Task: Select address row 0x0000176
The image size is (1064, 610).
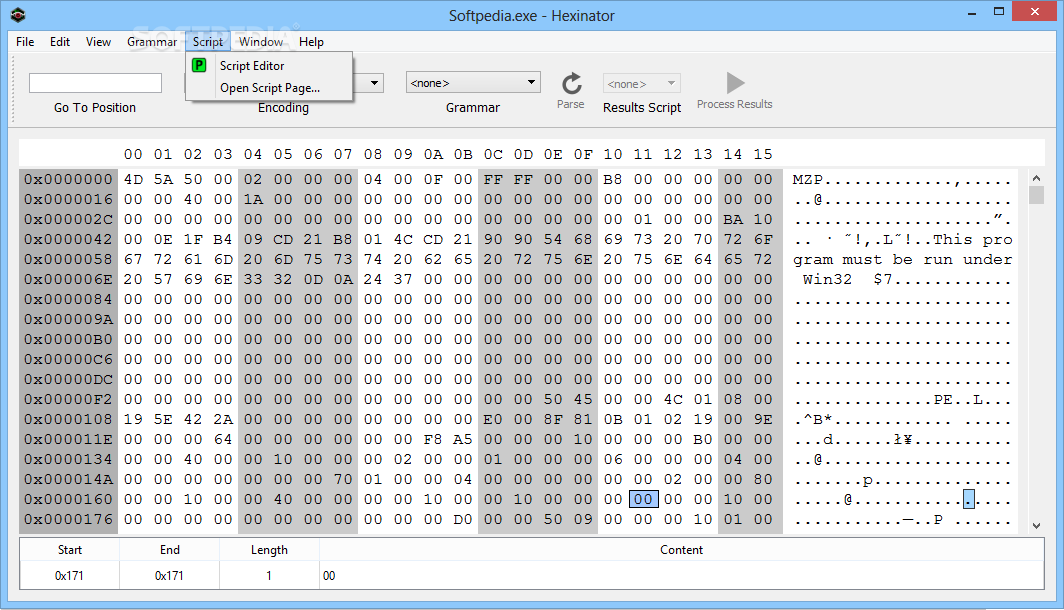Action: click(68, 520)
